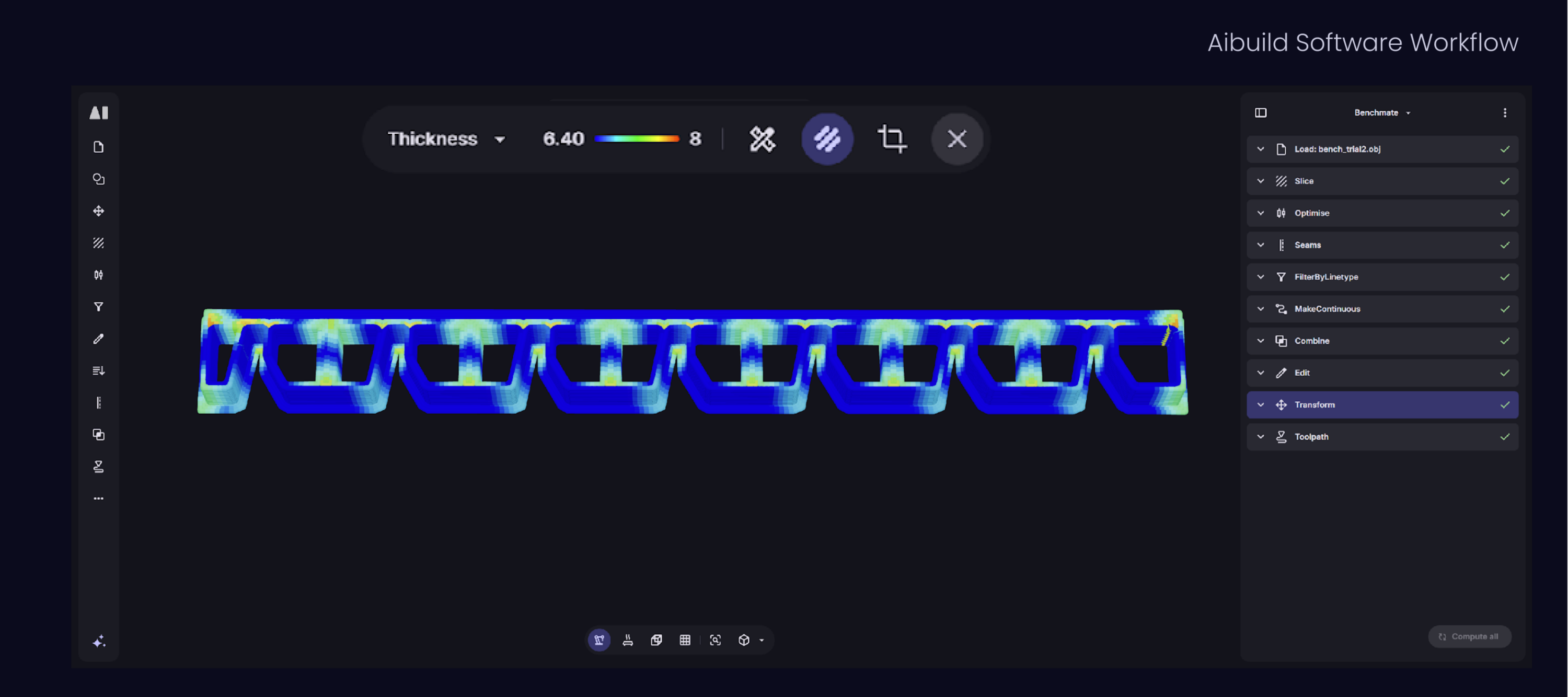The width and height of the screenshot is (1568, 697).
Task: Open the Thickness dropdown
Action: pyautogui.click(x=447, y=139)
